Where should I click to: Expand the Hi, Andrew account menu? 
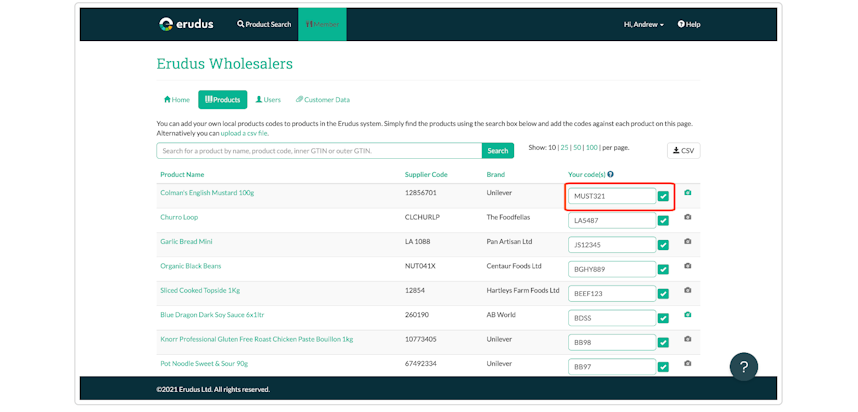coord(644,25)
